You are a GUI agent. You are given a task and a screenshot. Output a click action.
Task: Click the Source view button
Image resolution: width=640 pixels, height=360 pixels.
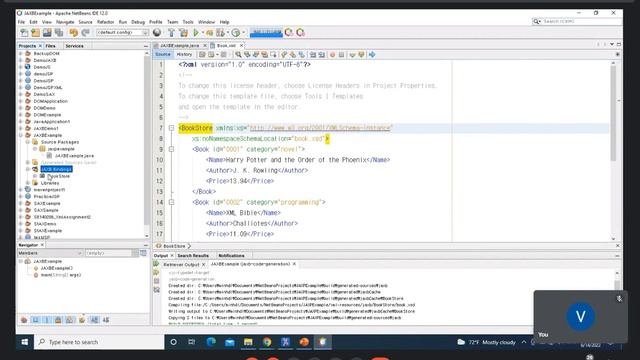(163, 54)
